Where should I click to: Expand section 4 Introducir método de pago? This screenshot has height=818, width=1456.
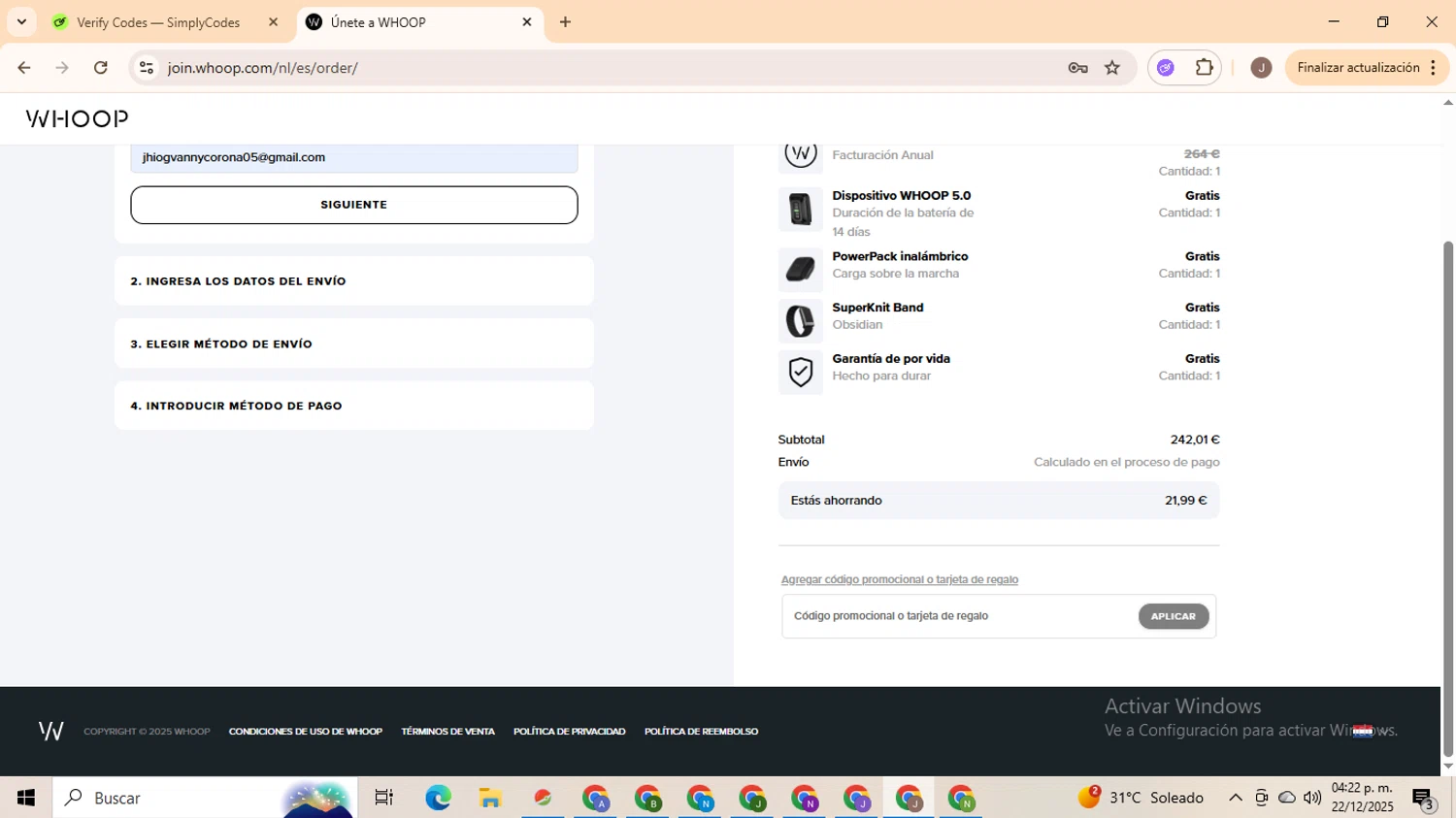(354, 406)
